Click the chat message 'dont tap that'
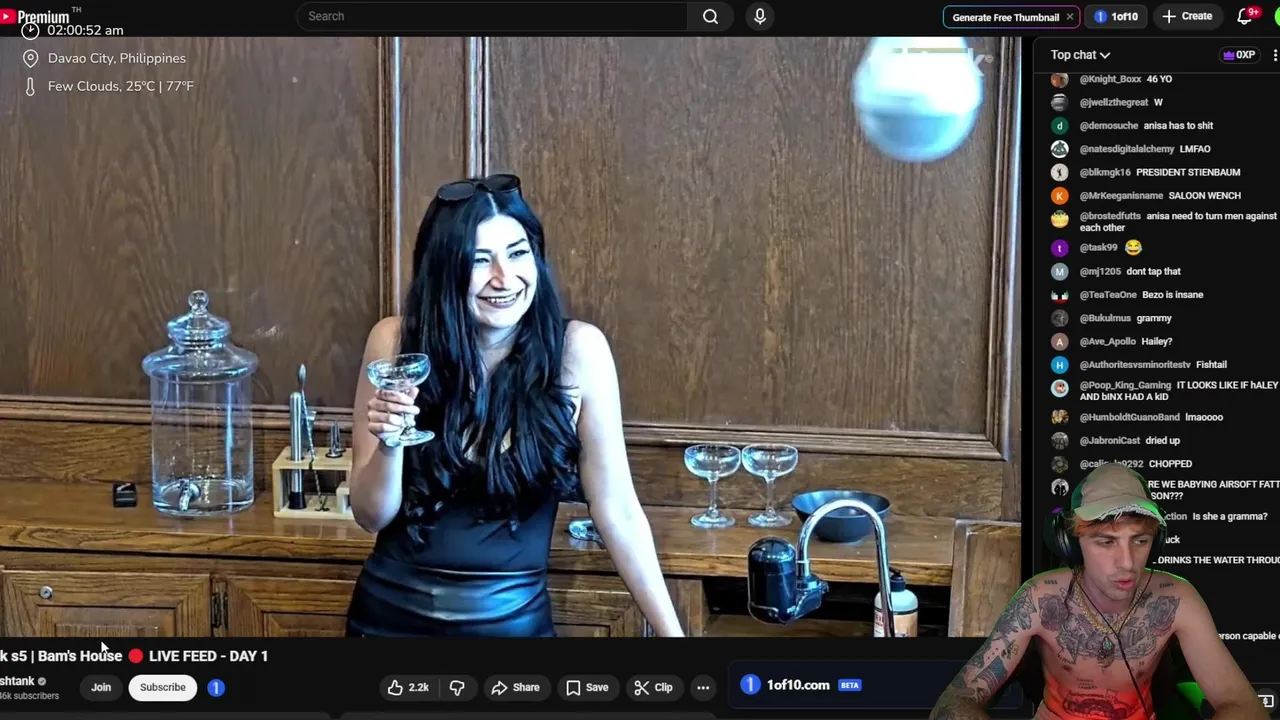 [1153, 271]
